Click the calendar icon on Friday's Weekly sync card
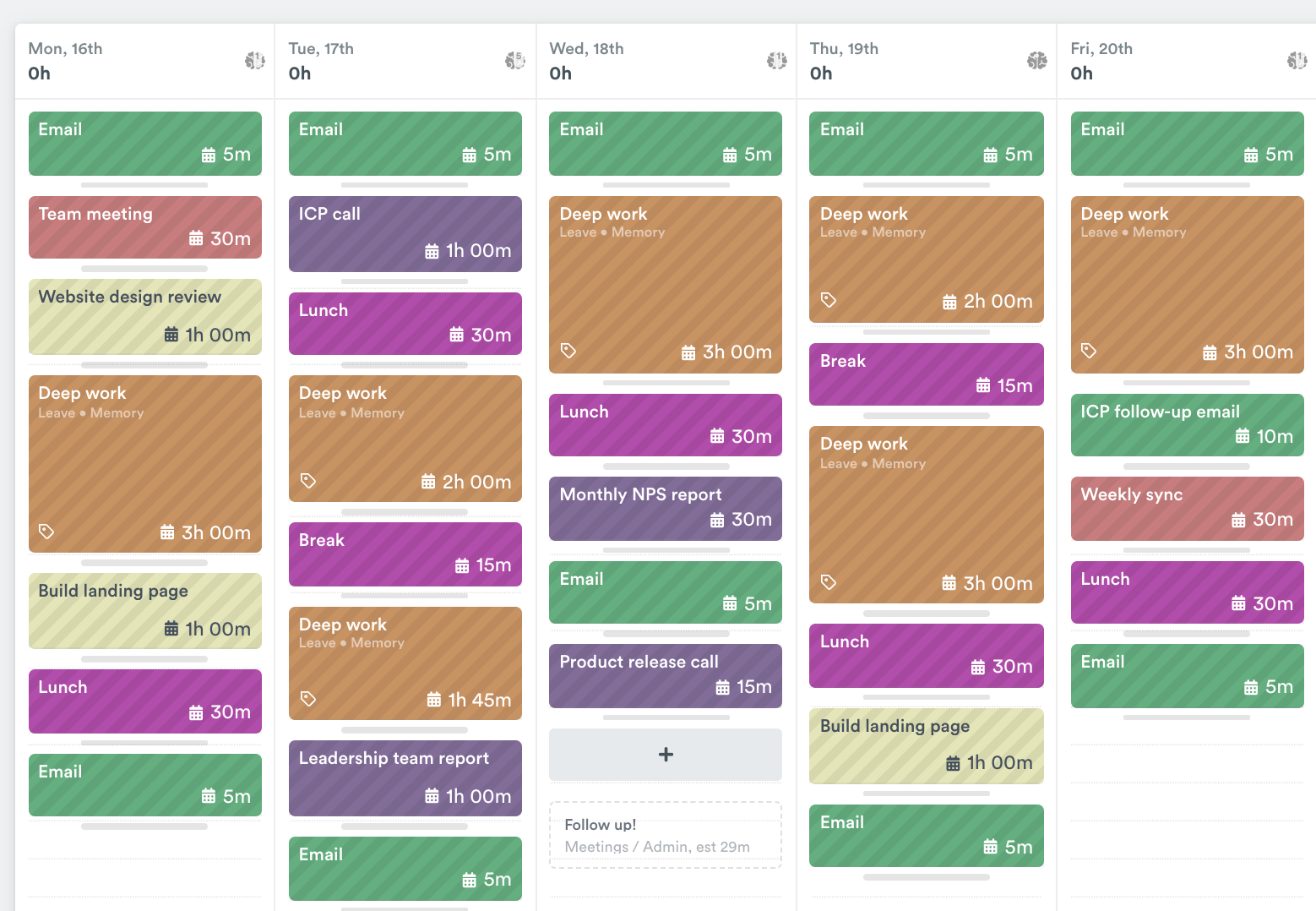Screen dimensions: 1316x911 [x=1242, y=520]
